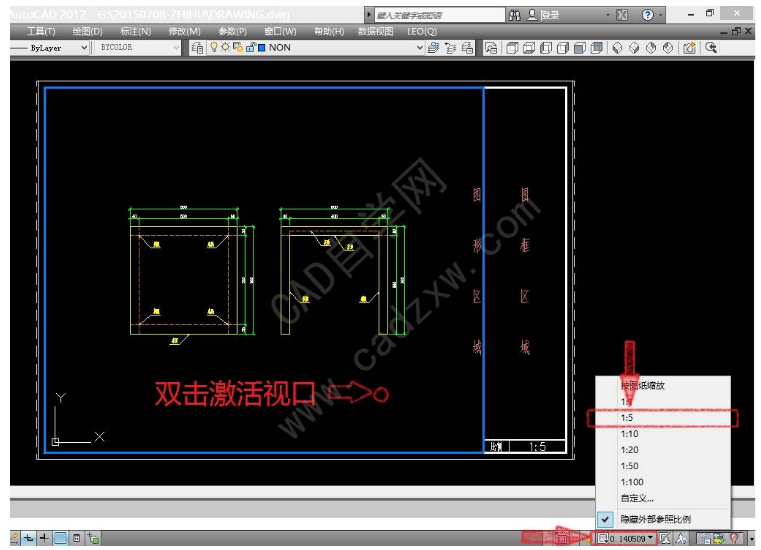Screen dimensions: 761x550
Task: Select NW Isometric view icon
Action: [668, 48]
